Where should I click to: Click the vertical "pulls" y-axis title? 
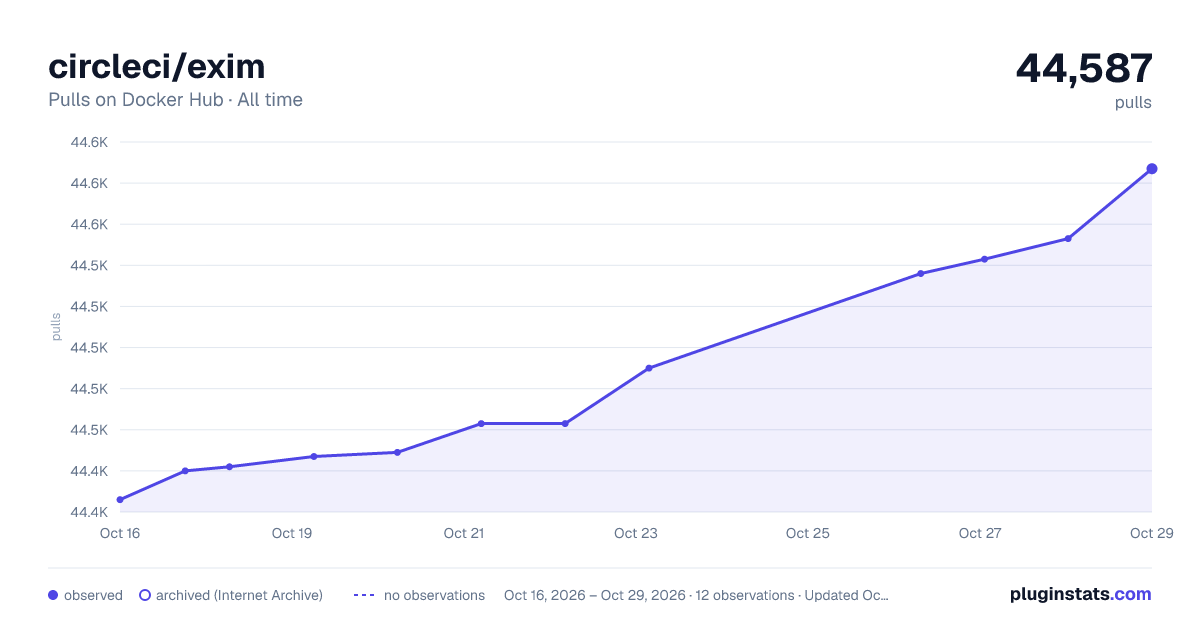pyautogui.click(x=56, y=327)
